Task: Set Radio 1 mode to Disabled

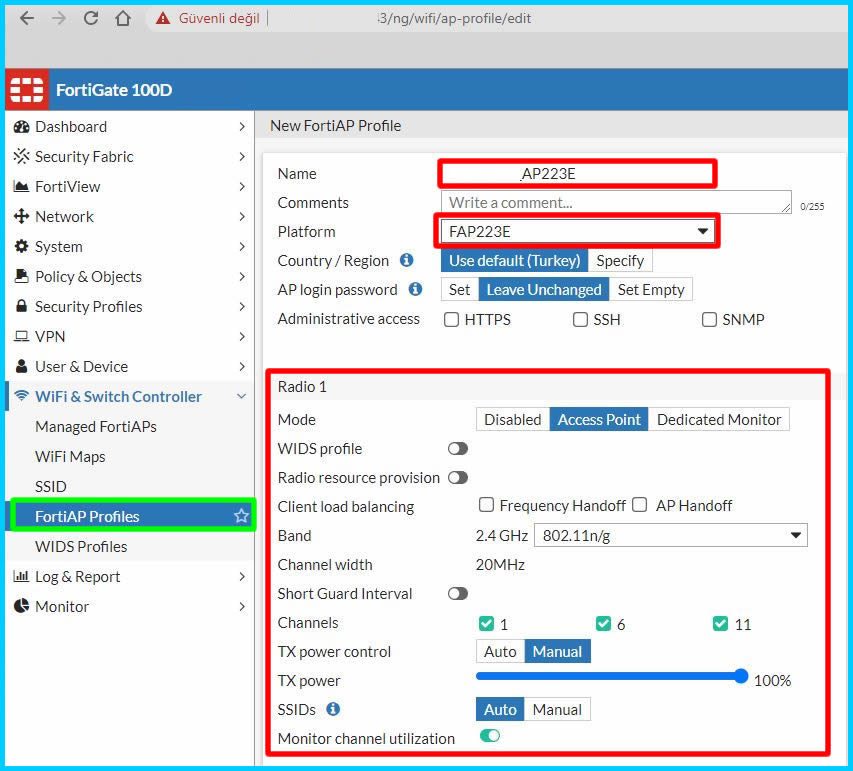Action: pyautogui.click(x=512, y=420)
